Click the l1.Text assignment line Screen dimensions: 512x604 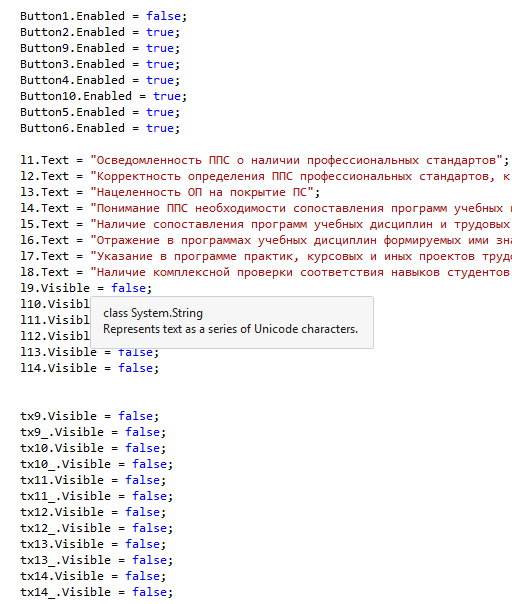point(265,160)
